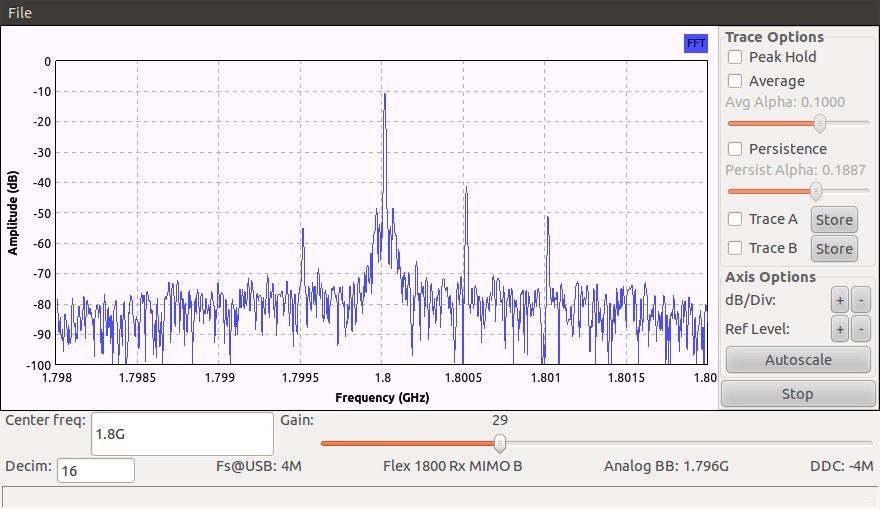Open the File menu
Image resolution: width=880 pixels, height=509 pixels.
[20, 12]
